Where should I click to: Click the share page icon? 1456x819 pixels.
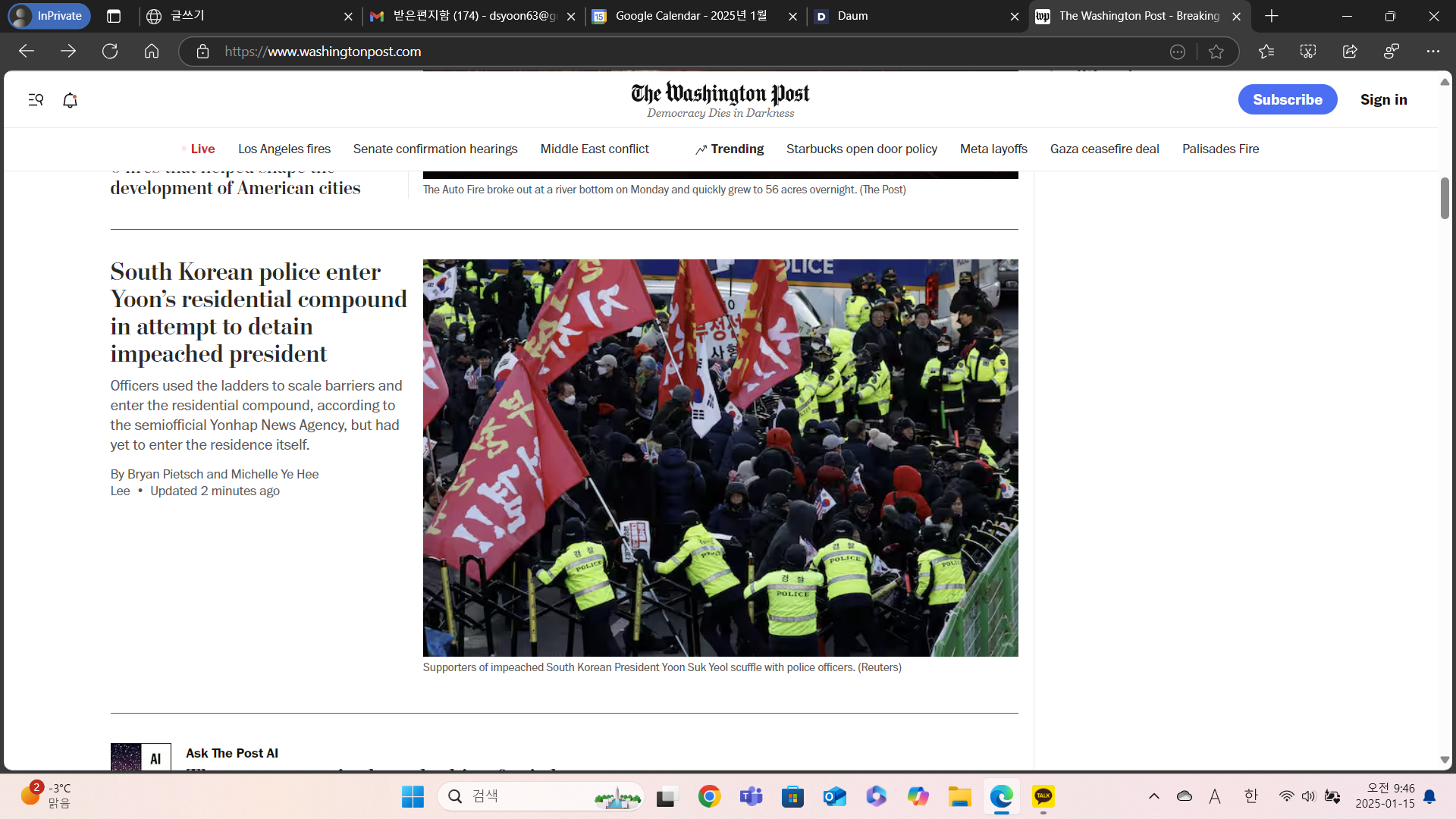(x=1350, y=52)
